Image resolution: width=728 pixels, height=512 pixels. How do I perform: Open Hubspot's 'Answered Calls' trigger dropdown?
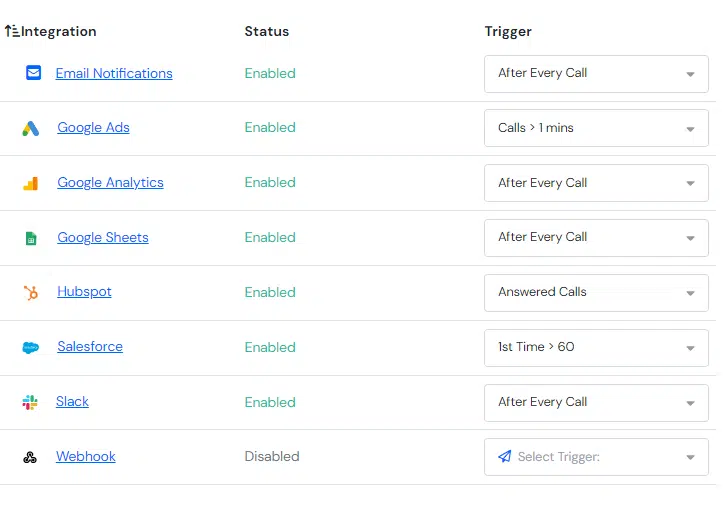[x=596, y=293]
